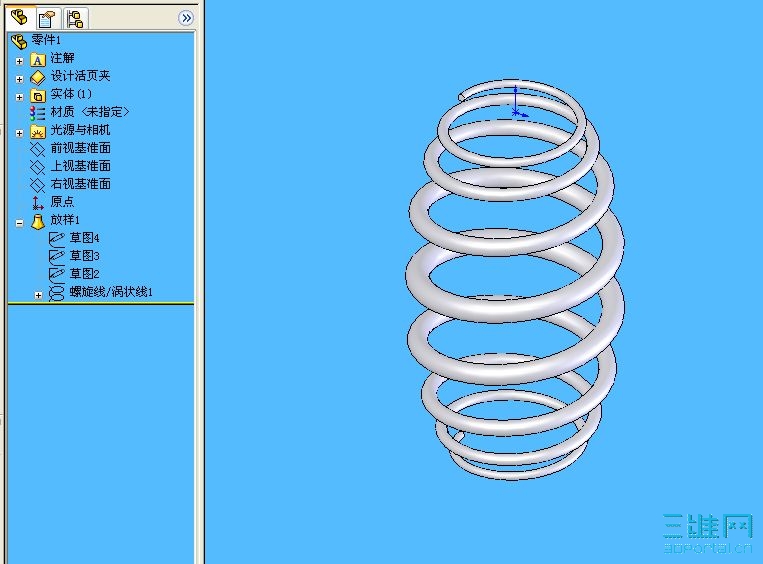This screenshot has width=763, height=564.
Task: Click the 右视基准面 plane icon
Action: tap(37, 185)
